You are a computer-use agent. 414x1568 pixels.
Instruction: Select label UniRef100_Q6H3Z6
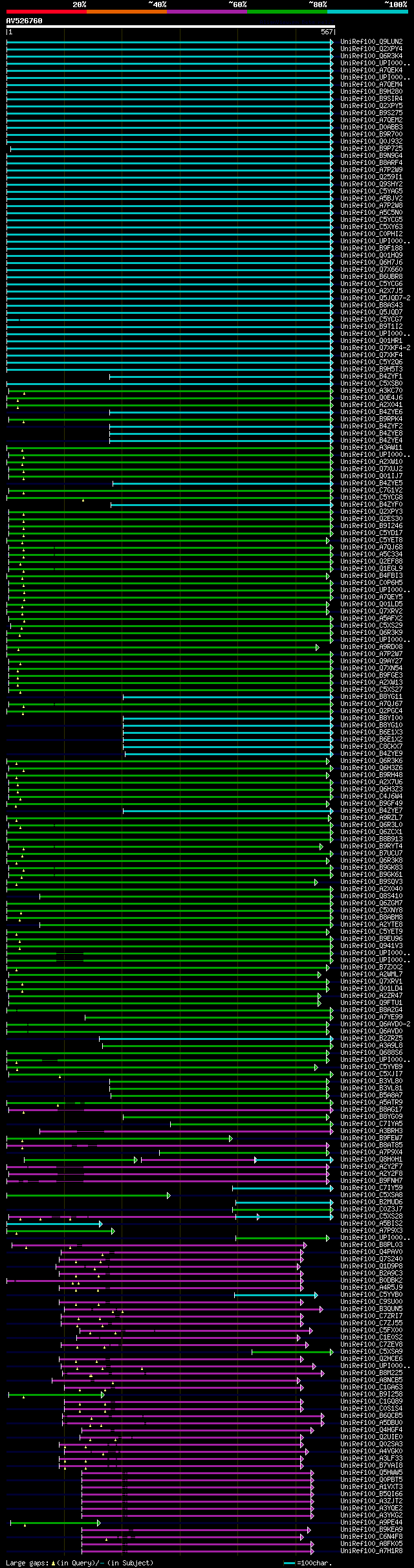(371, 768)
